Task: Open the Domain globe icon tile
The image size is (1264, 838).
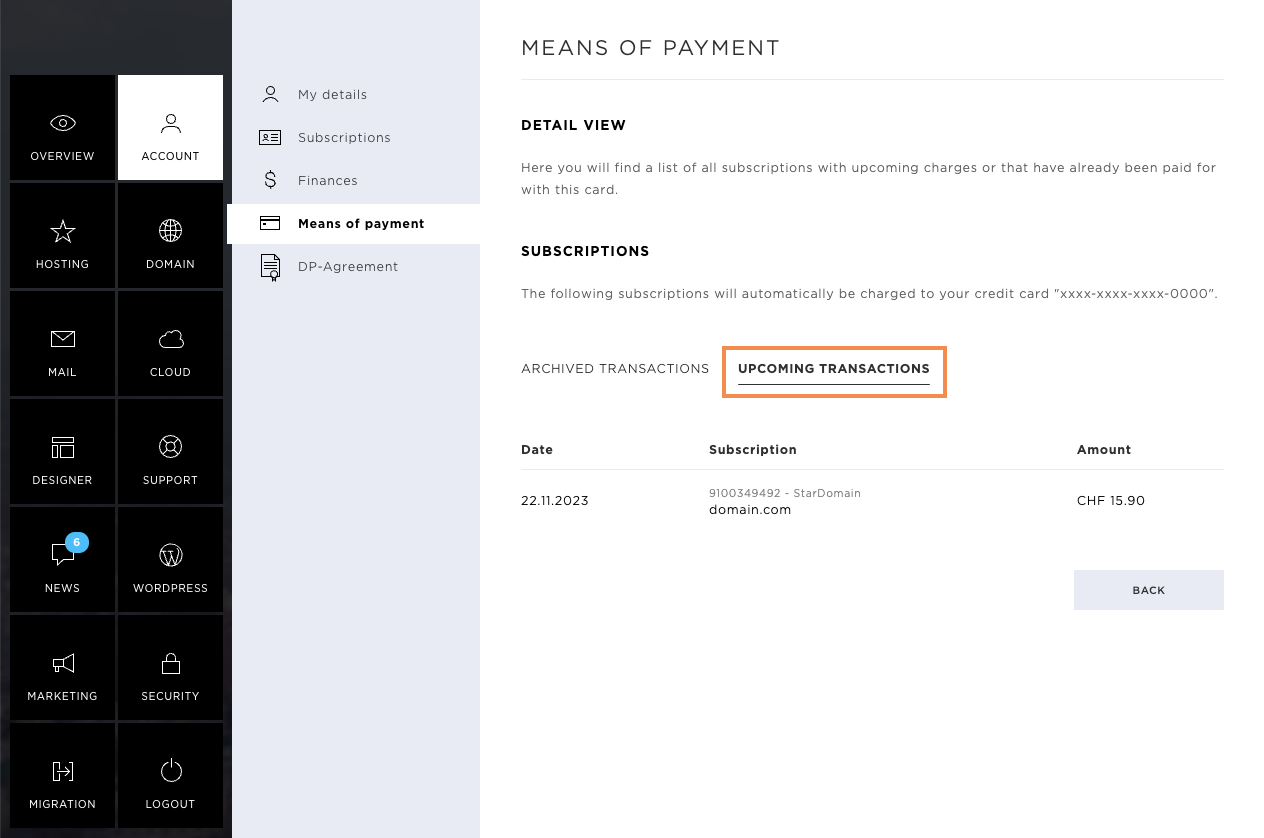Action: pyautogui.click(x=170, y=236)
